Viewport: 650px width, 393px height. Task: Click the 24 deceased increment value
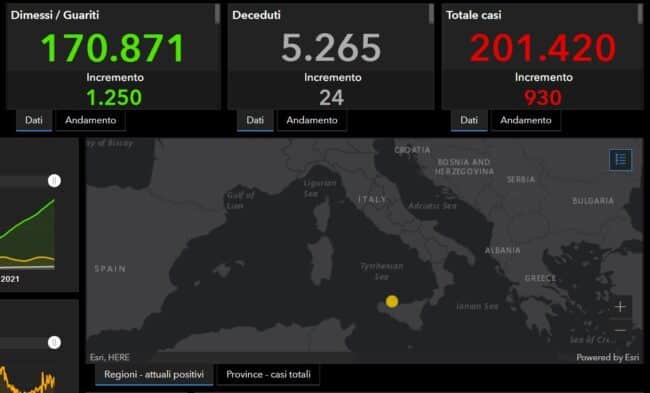pyautogui.click(x=332, y=98)
